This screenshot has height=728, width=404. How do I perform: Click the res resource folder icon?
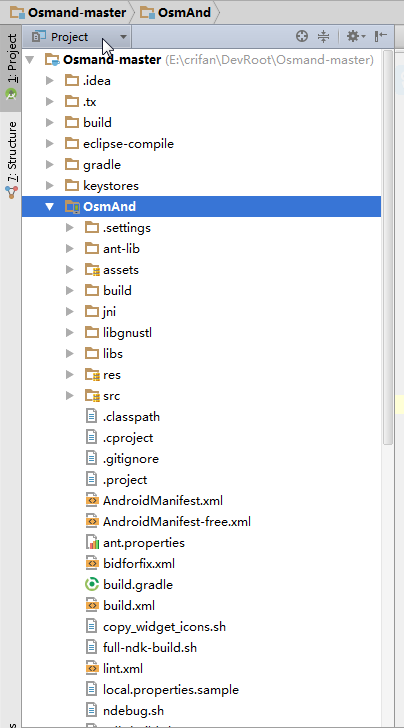(x=92, y=375)
